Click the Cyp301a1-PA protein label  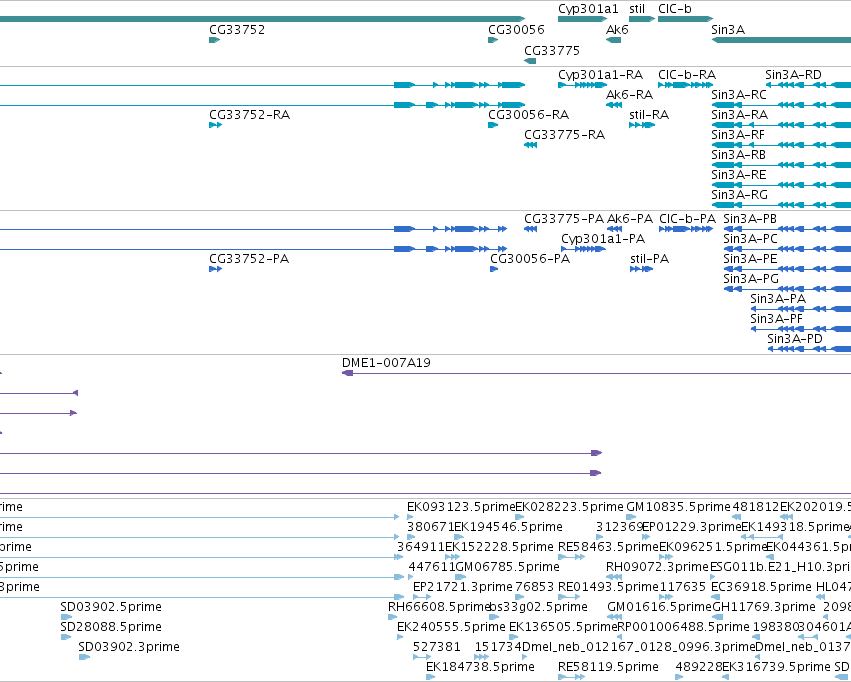[x=603, y=239]
